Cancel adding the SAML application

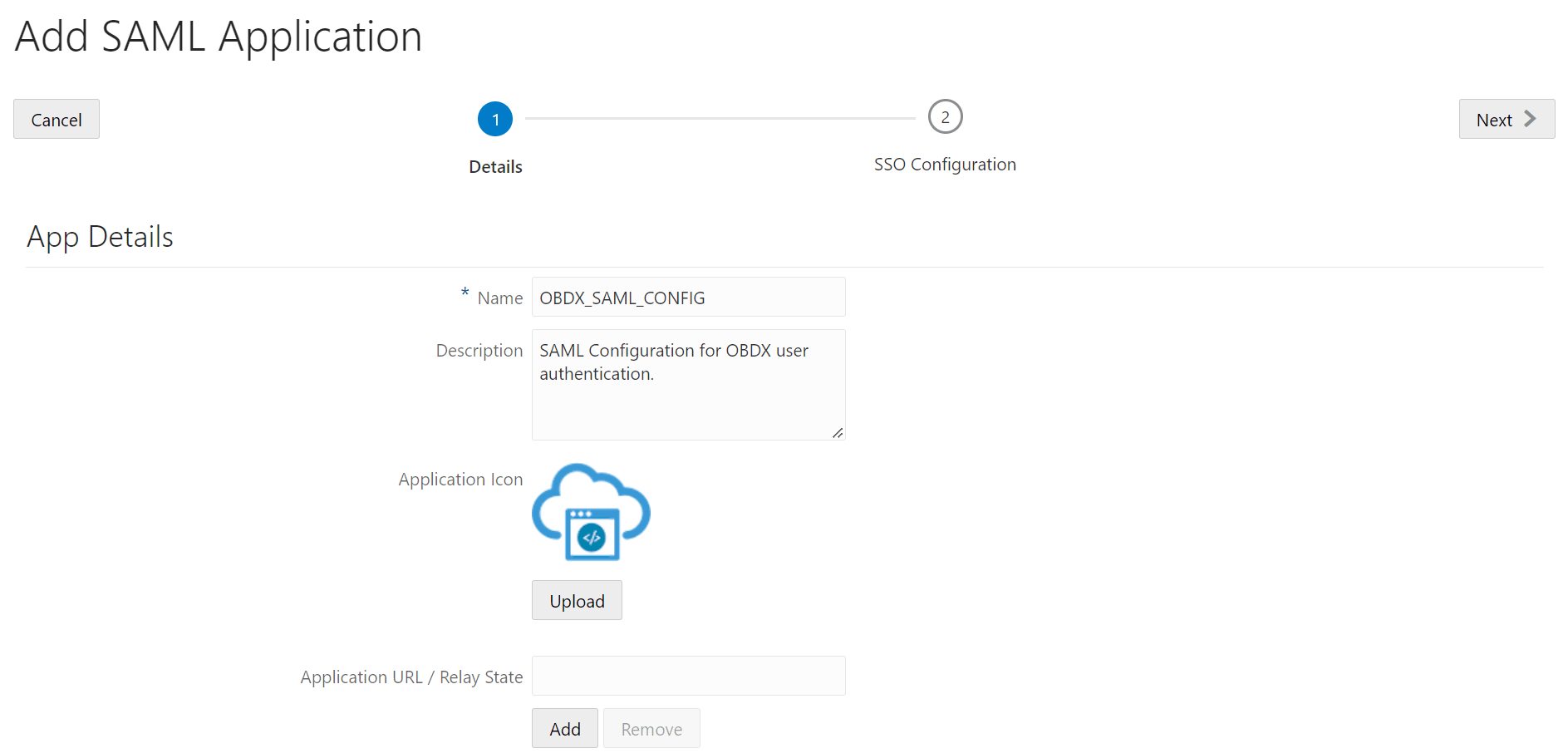pyautogui.click(x=56, y=119)
